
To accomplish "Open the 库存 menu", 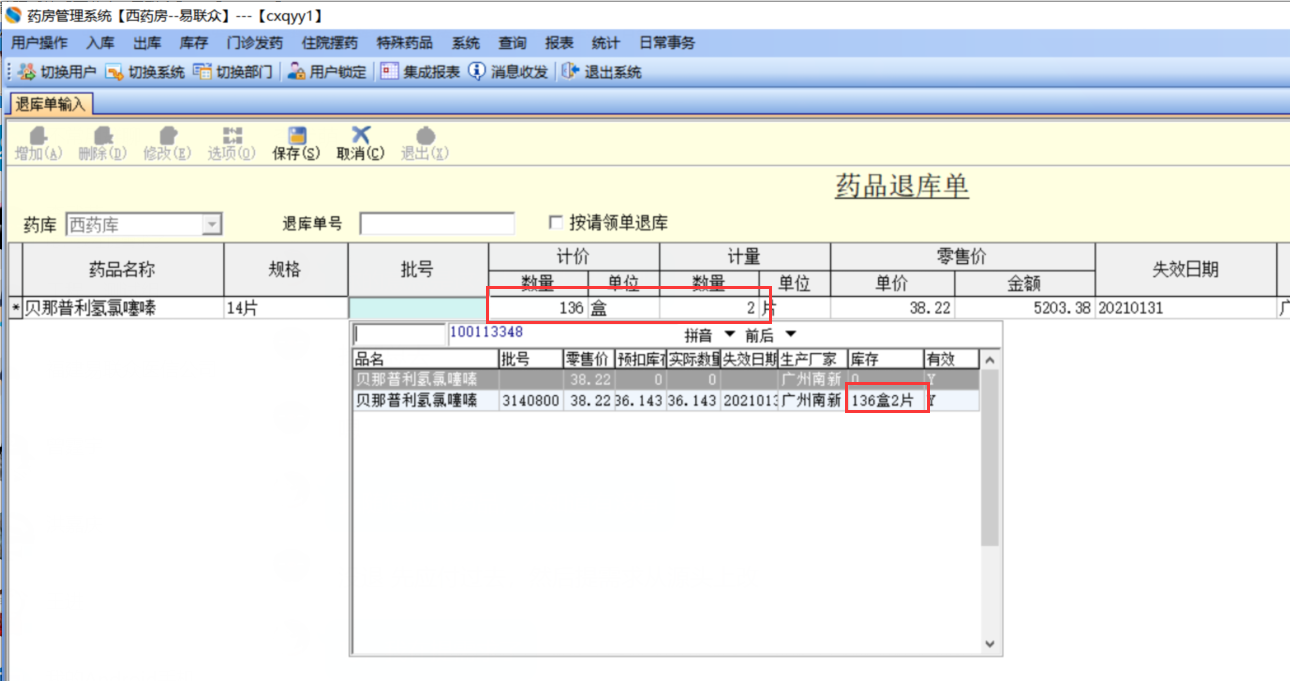I will (194, 43).
